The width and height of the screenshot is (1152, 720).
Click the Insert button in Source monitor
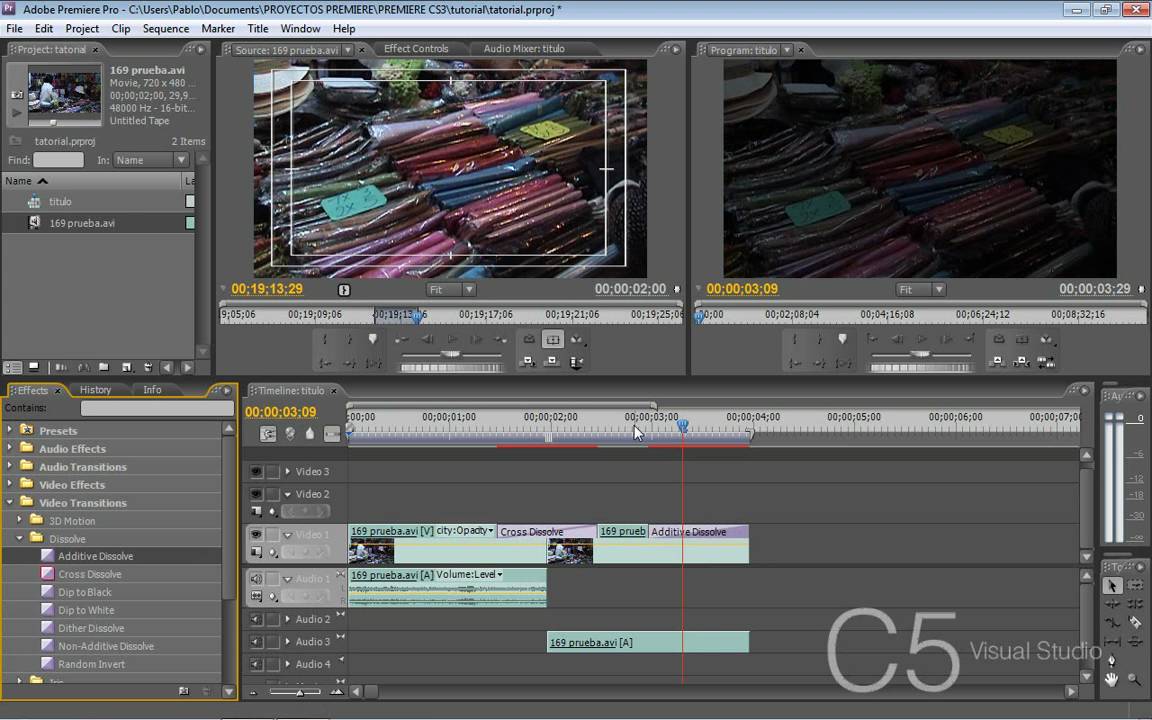tap(528, 361)
